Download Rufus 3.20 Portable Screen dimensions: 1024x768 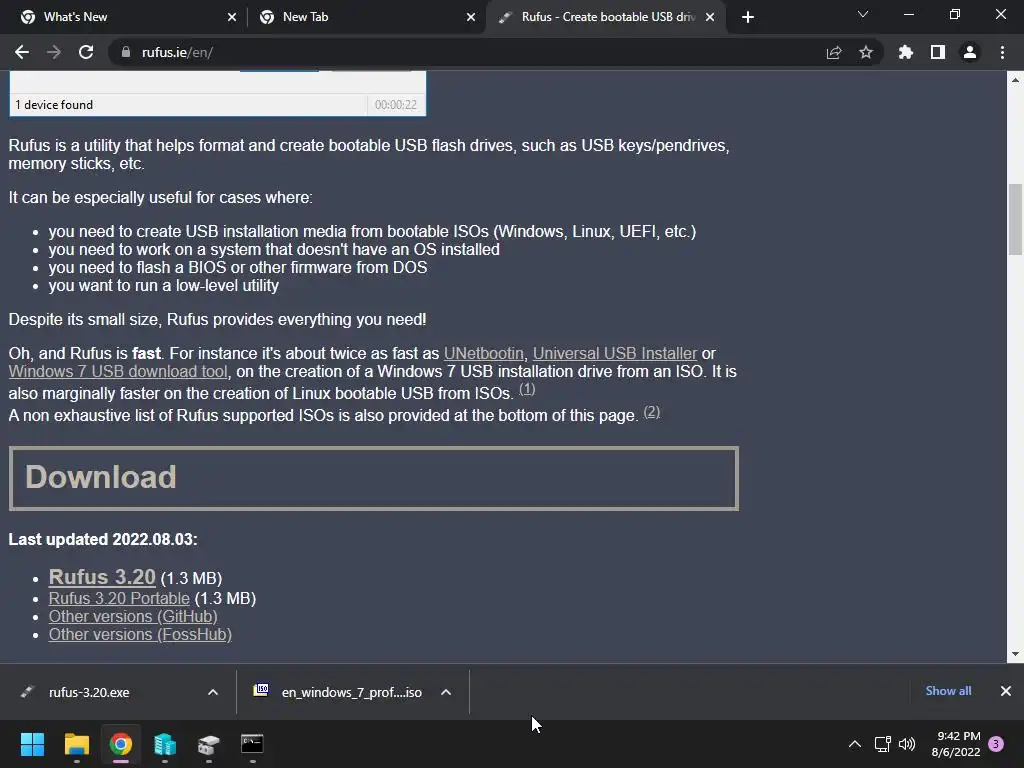119,598
